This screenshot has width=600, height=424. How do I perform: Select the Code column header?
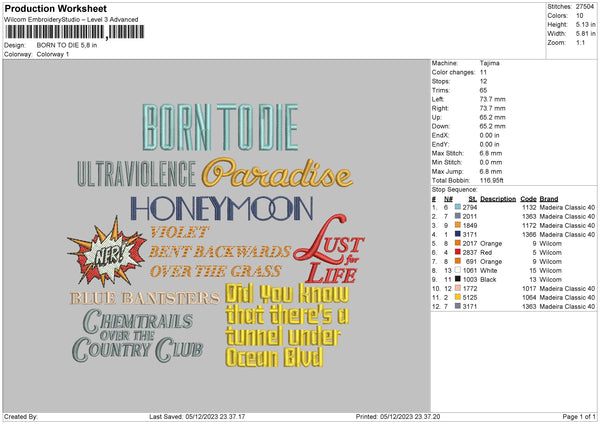pos(528,199)
